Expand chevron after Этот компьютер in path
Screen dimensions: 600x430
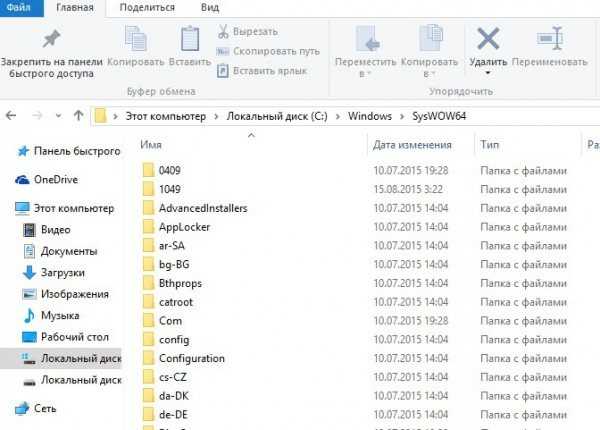point(217,116)
